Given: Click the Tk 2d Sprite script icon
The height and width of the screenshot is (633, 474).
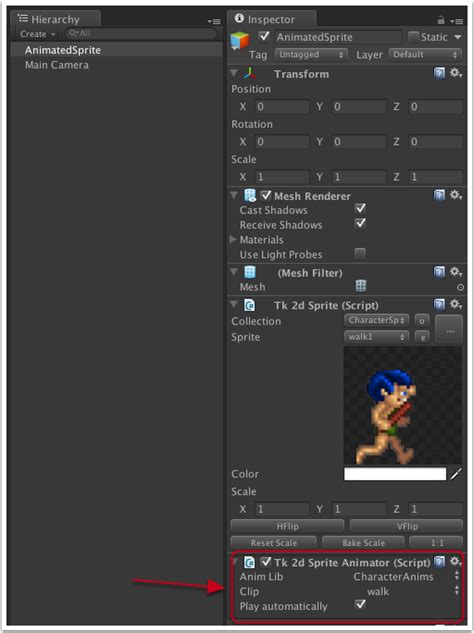Looking at the screenshot, I should 250,305.
